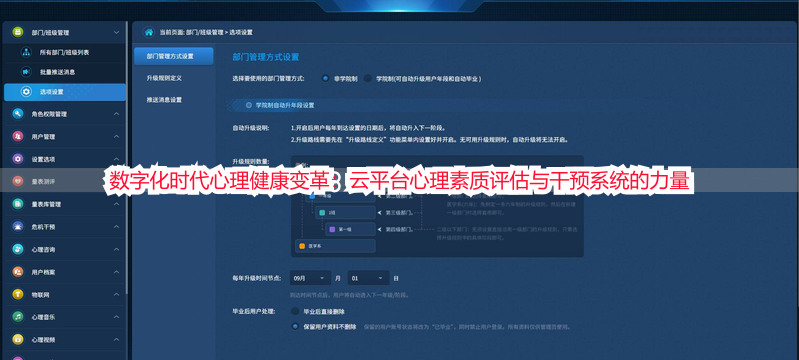Click the 1班 department node
The height and width of the screenshot is (360, 799).
coord(345,212)
